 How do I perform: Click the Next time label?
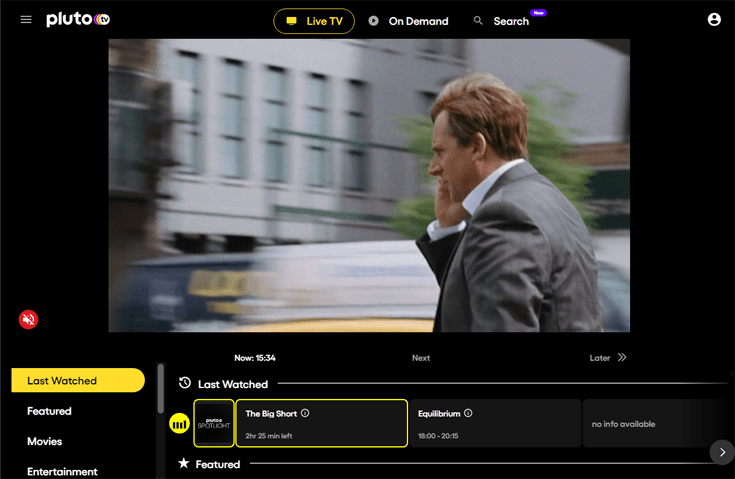coord(421,358)
